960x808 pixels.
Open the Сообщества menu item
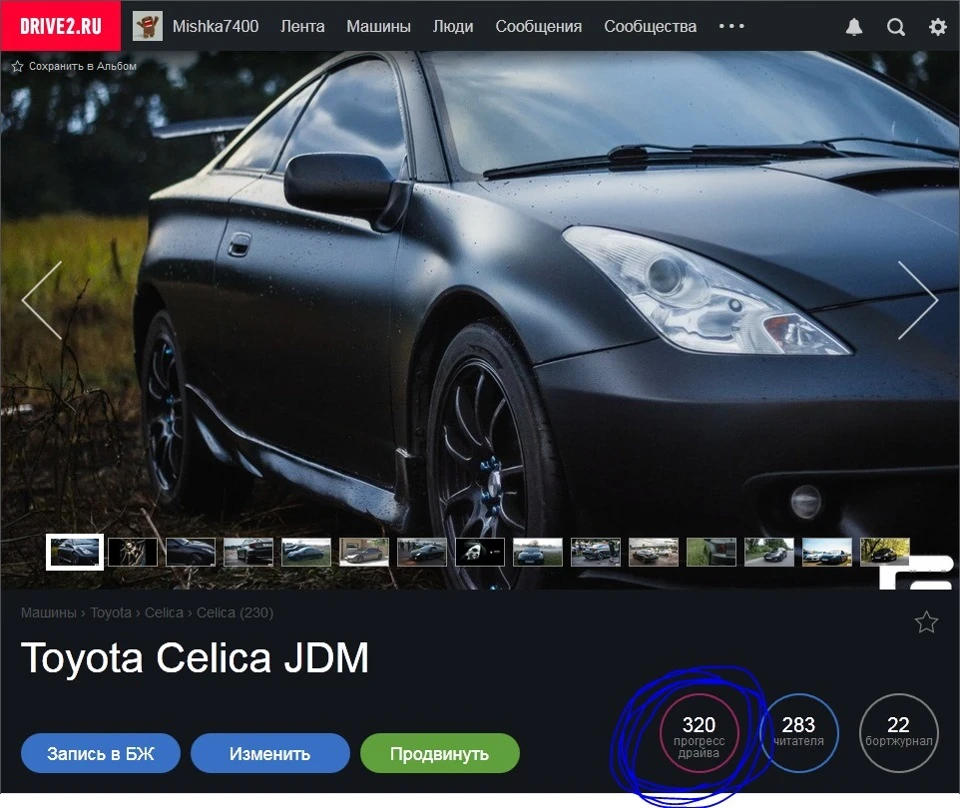650,26
